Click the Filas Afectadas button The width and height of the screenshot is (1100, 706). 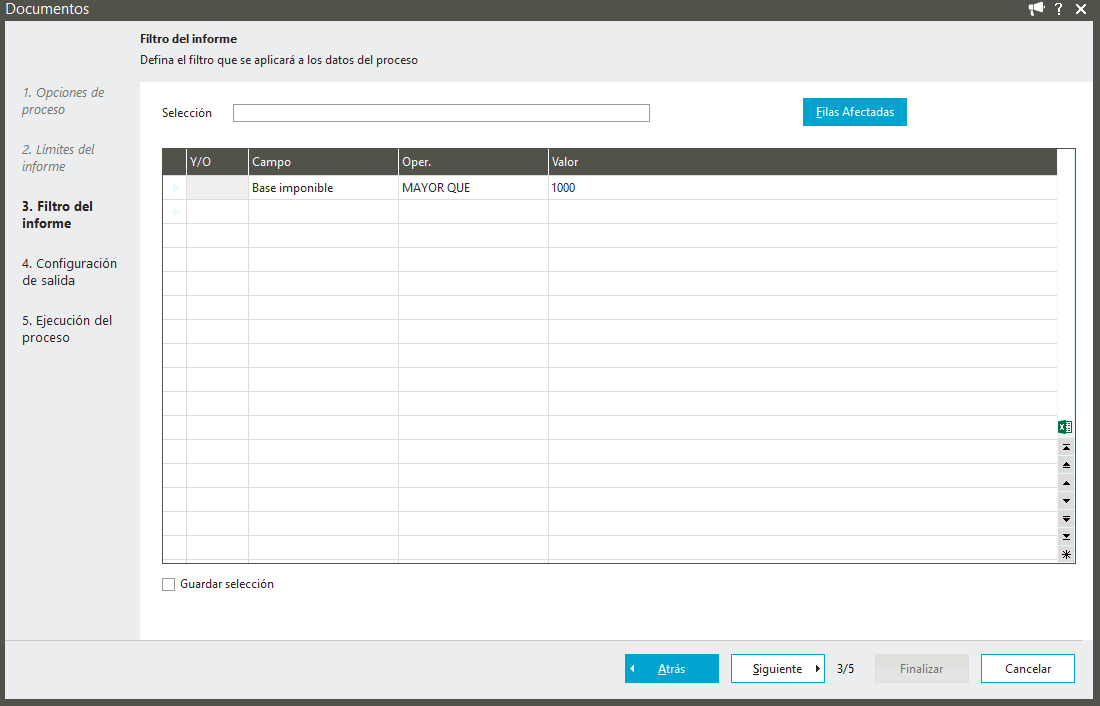[854, 112]
